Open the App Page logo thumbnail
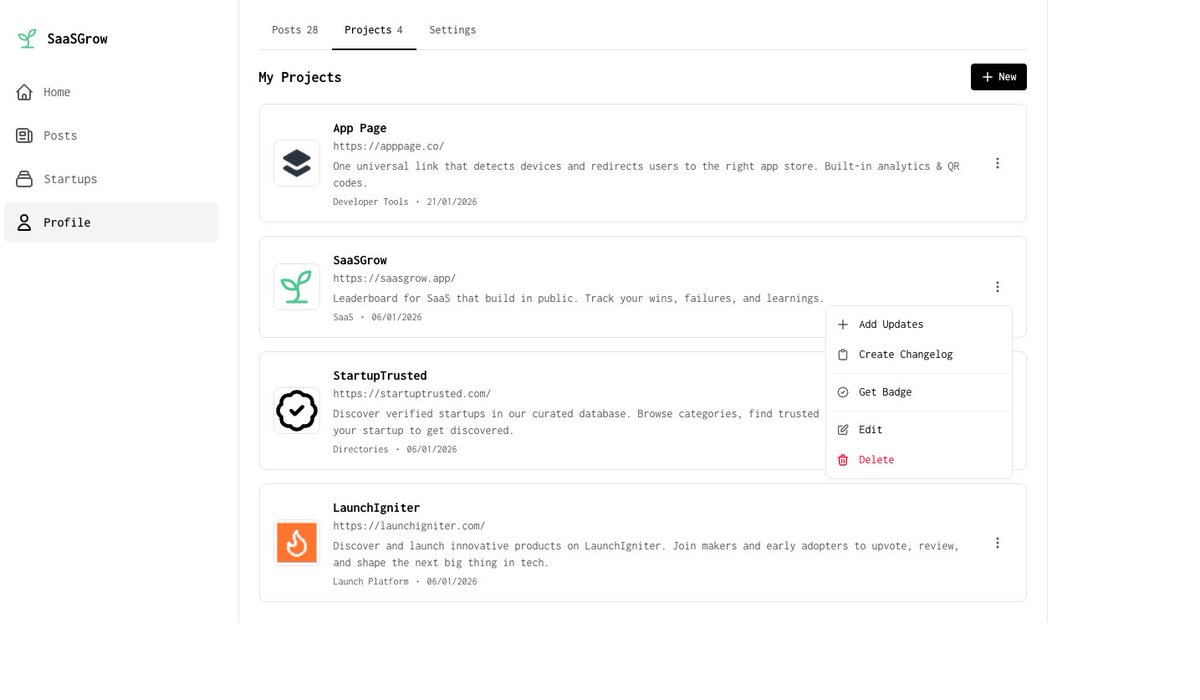Viewport: 1200px width, 700px height. pyautogui.click(x=297, y=163)
